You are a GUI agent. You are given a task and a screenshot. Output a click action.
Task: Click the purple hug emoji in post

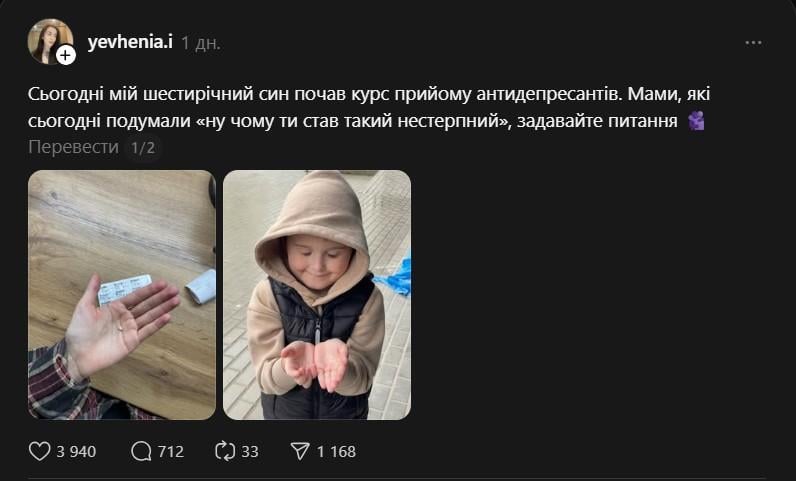click(696, 121)
